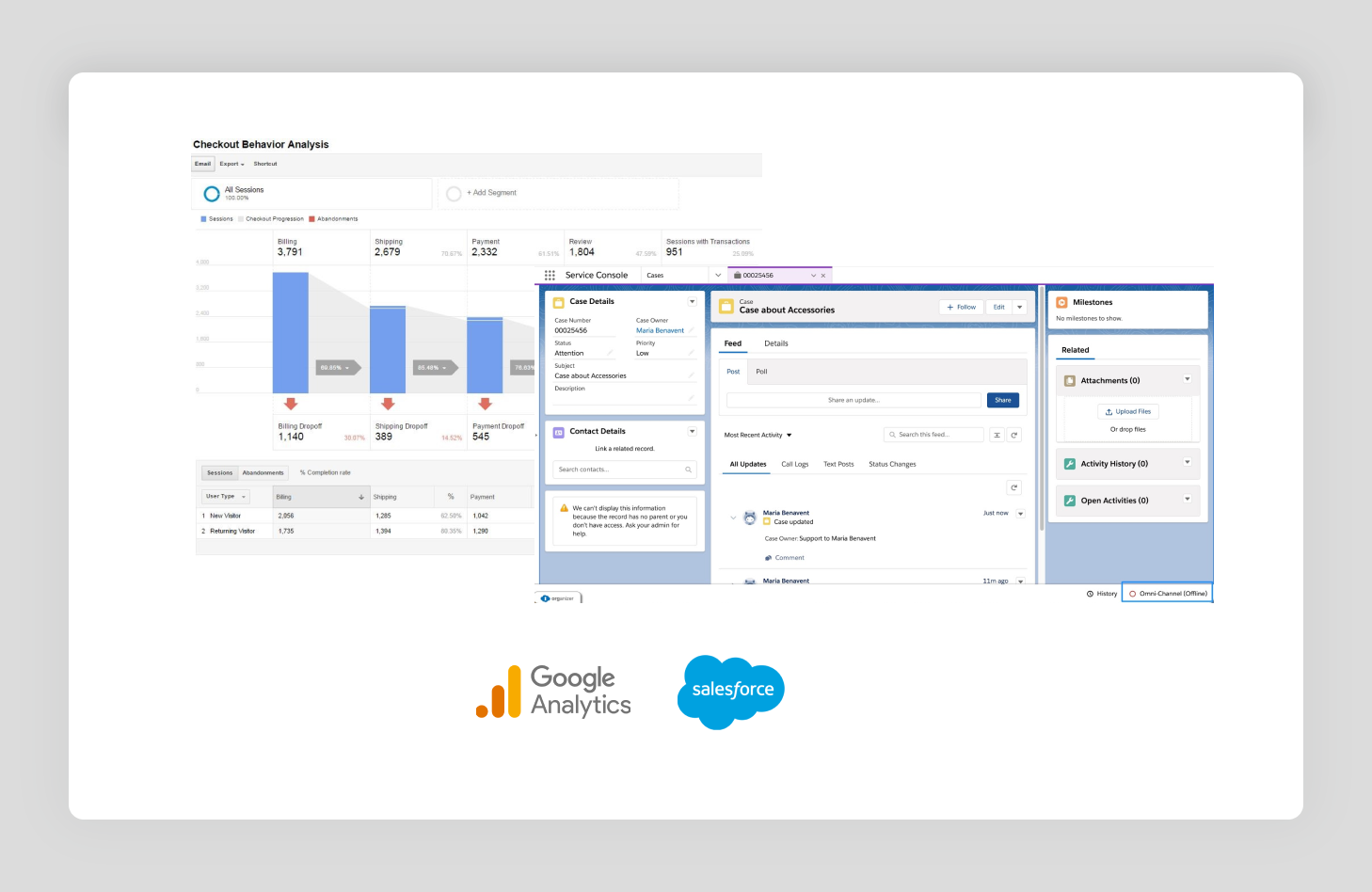Click the Activity History wrench icon

coord(1070,464)
